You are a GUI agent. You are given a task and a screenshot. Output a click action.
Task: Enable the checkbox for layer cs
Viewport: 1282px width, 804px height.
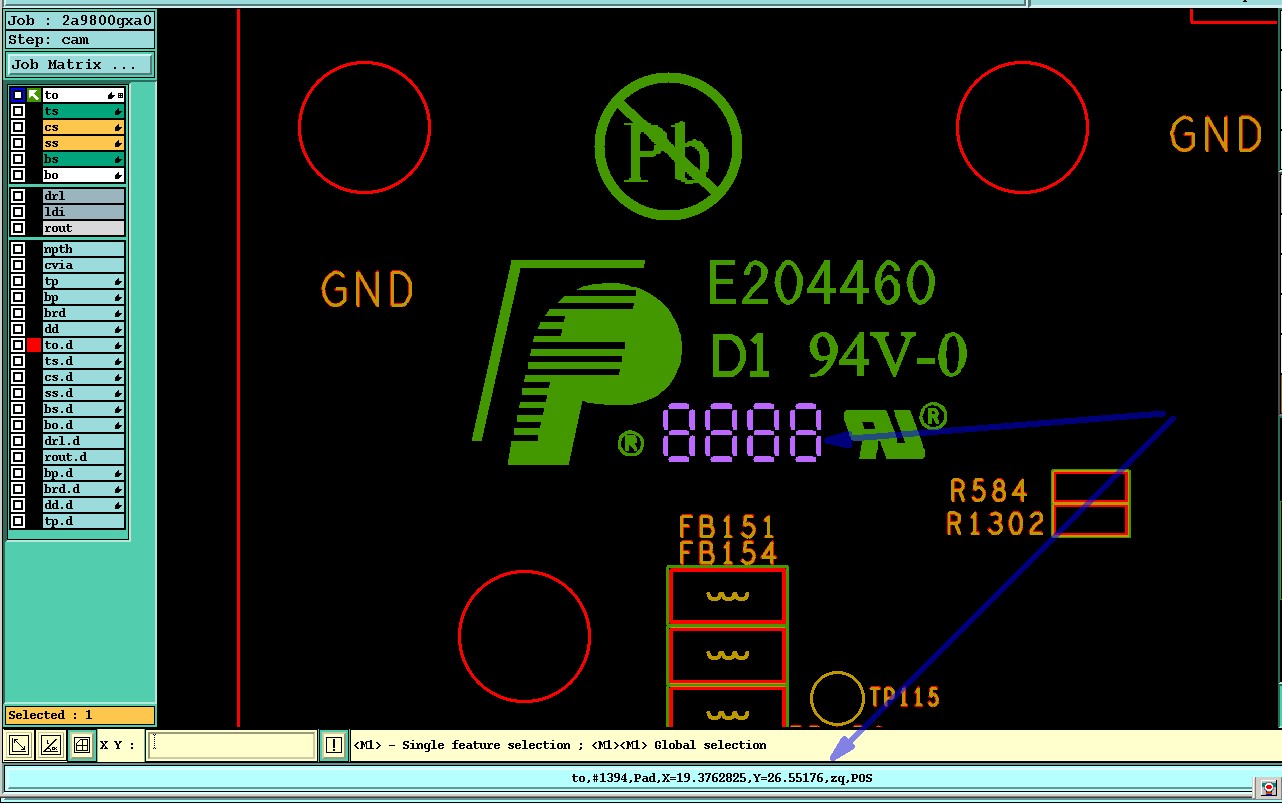click(18, 127)
